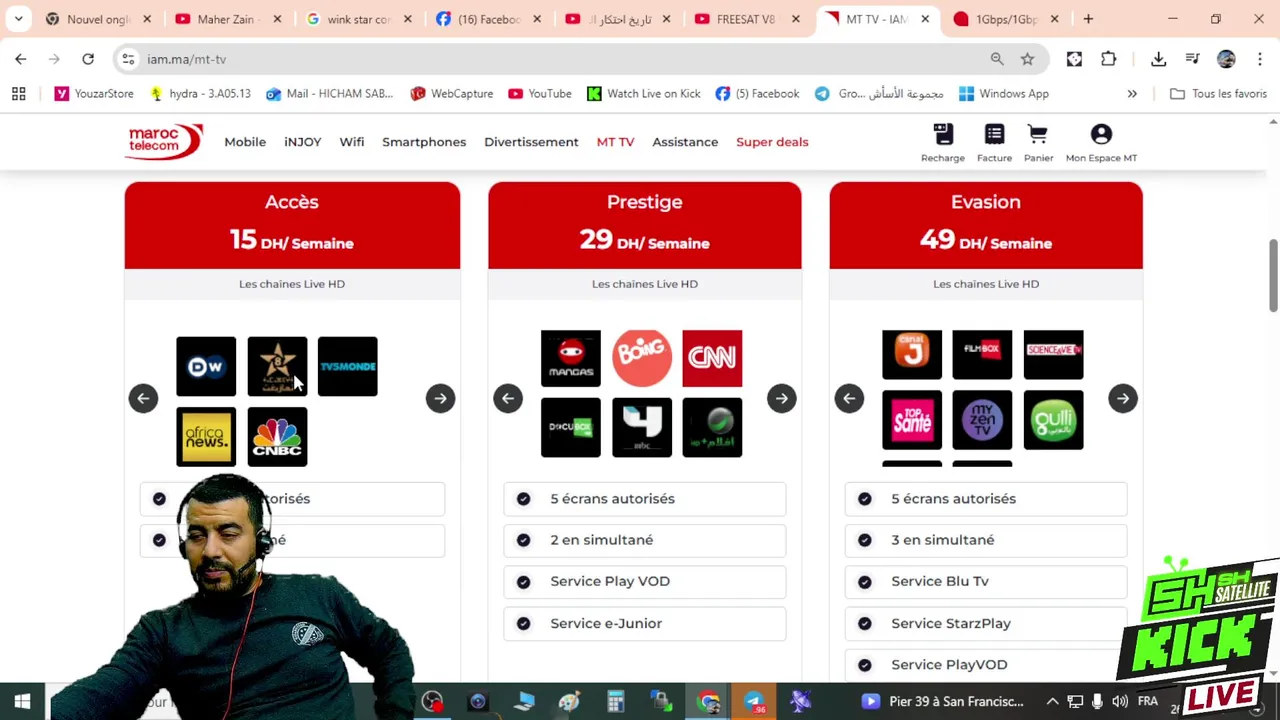The width and height of the screenshot is (1280, 720).
Task: Open the tab search dropdown
Action: click(18, 19)
